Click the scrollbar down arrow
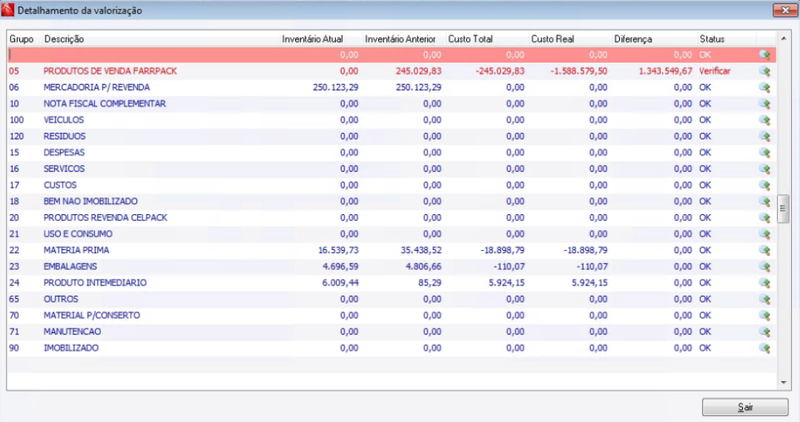800x422 pixels. click(x=783, y=383)
